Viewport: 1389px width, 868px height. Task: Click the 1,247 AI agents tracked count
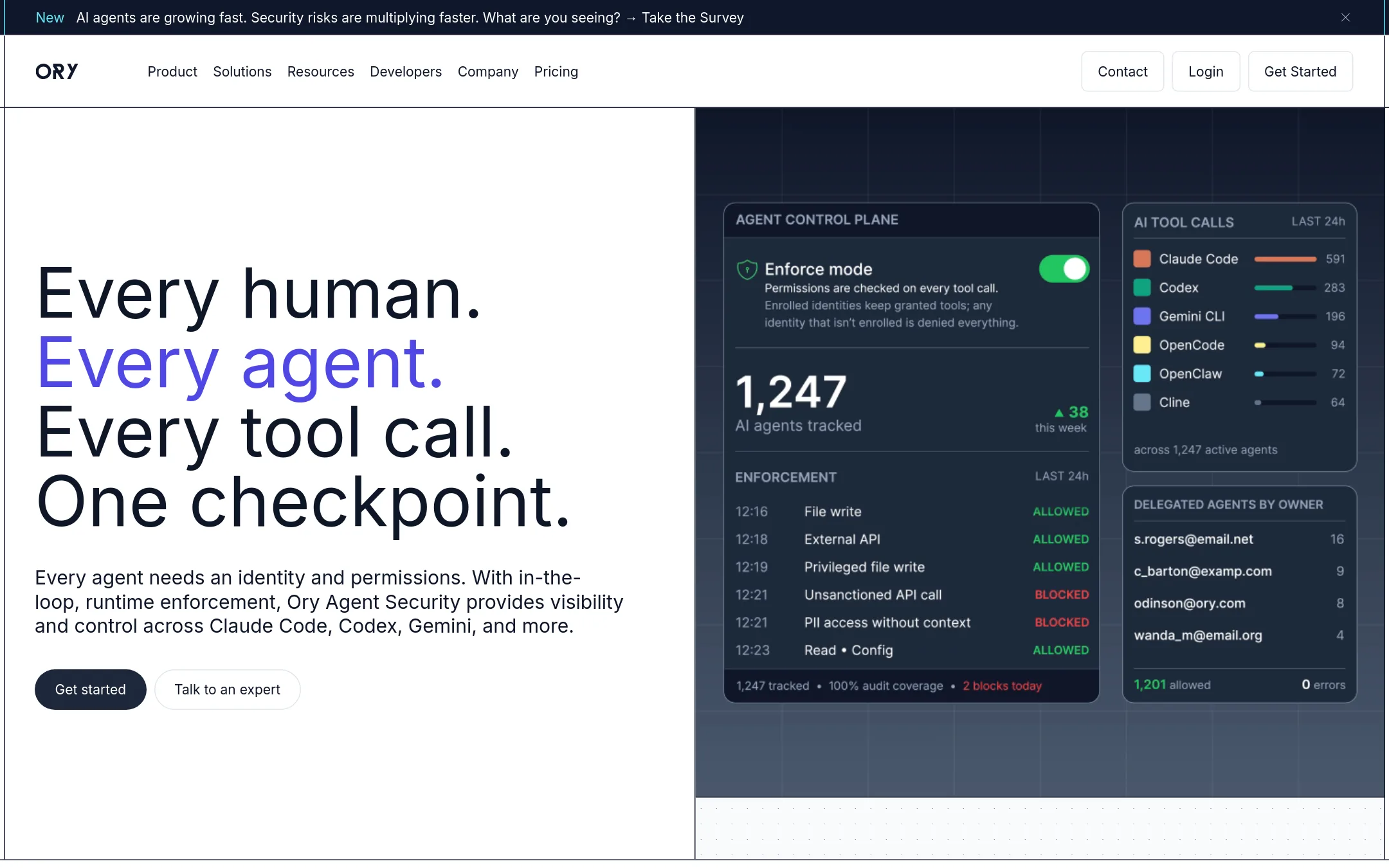792,393
